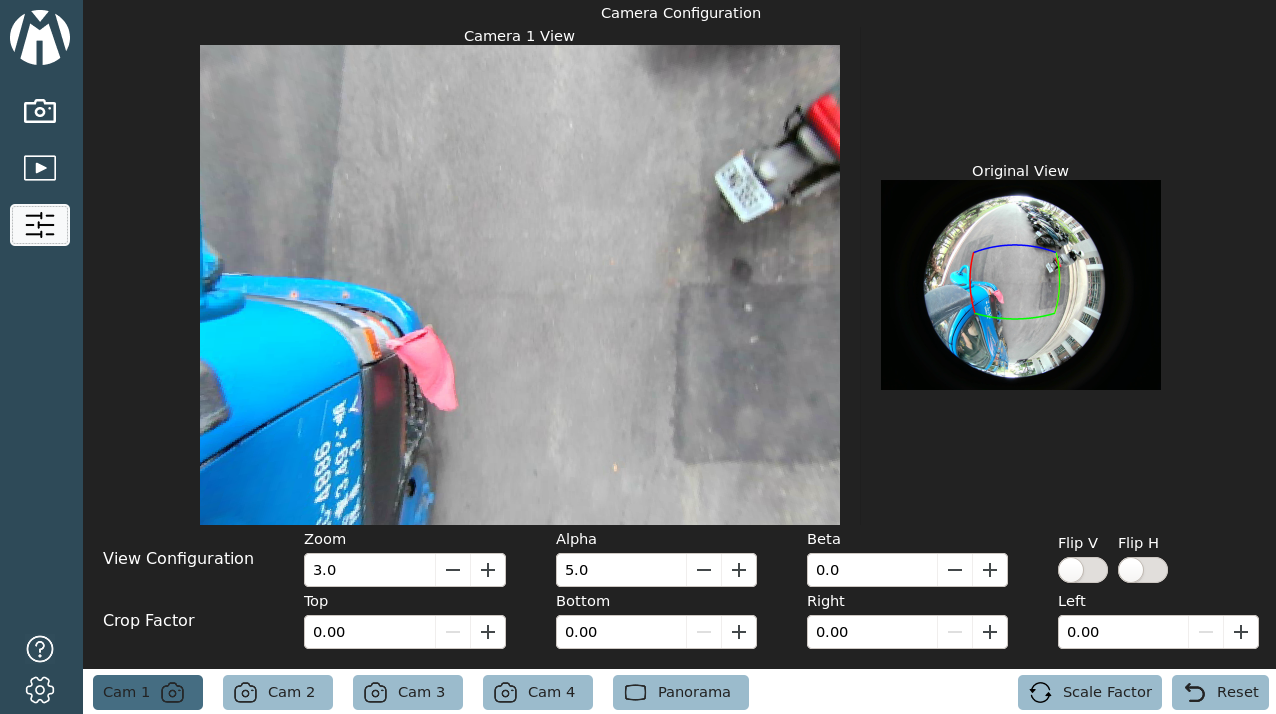
Task: Switch to the Cam 3 tab
Action: [x=407, y=692]
